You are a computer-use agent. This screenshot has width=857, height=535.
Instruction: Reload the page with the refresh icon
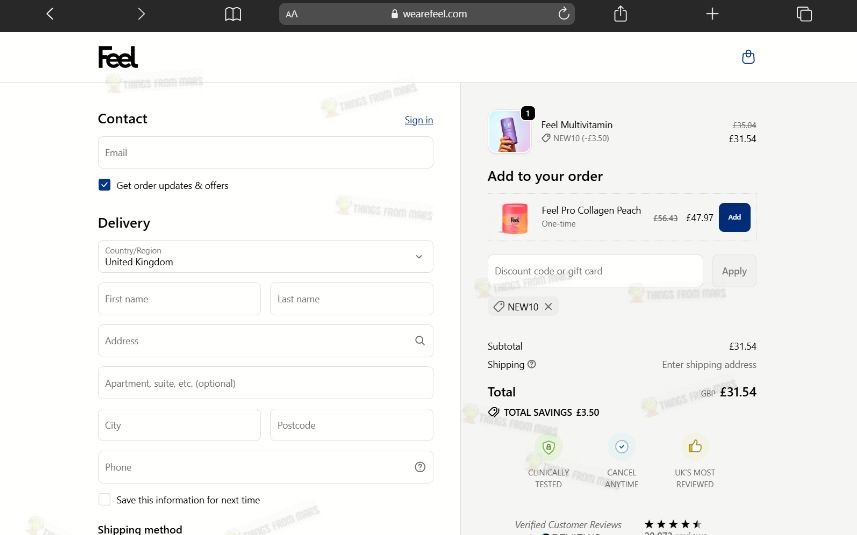[x=563, y=14]
